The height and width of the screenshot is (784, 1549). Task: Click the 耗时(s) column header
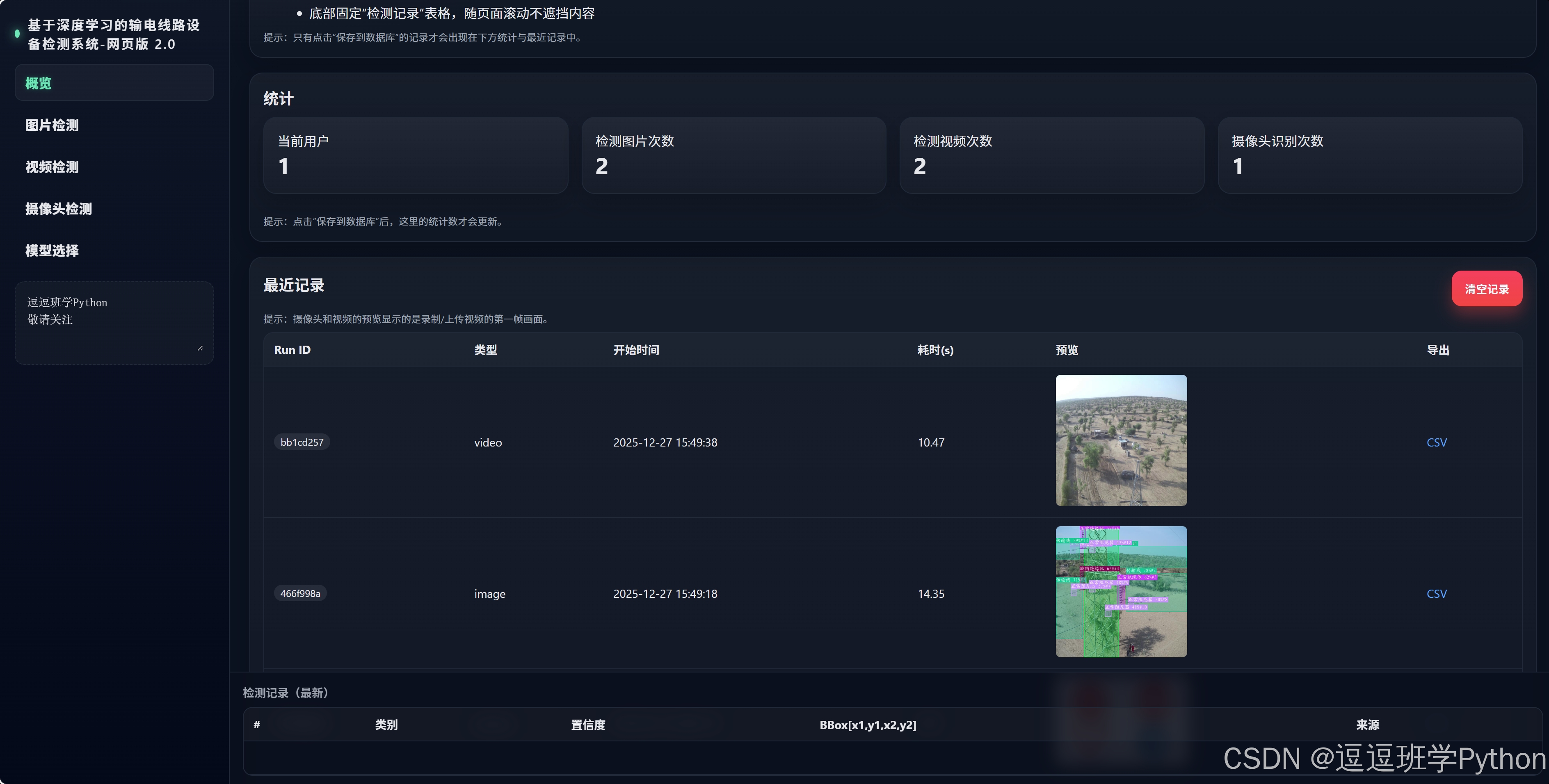[x=935, y=350]
